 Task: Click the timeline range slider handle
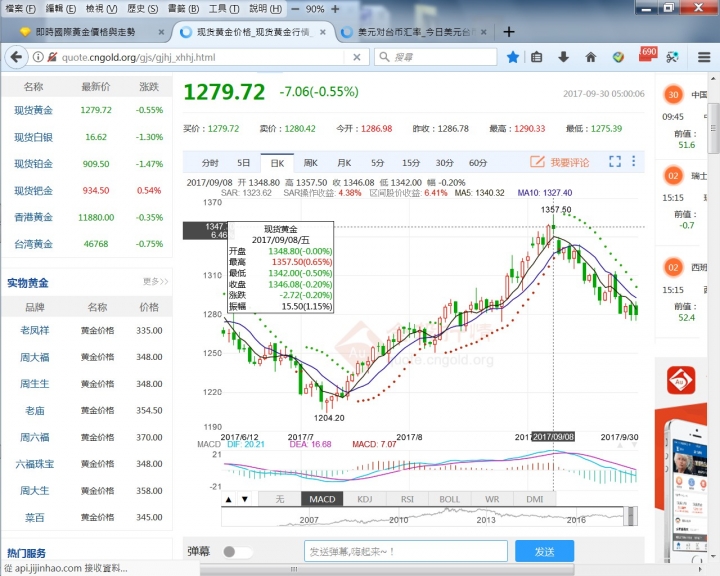click(x=630, y=514)
